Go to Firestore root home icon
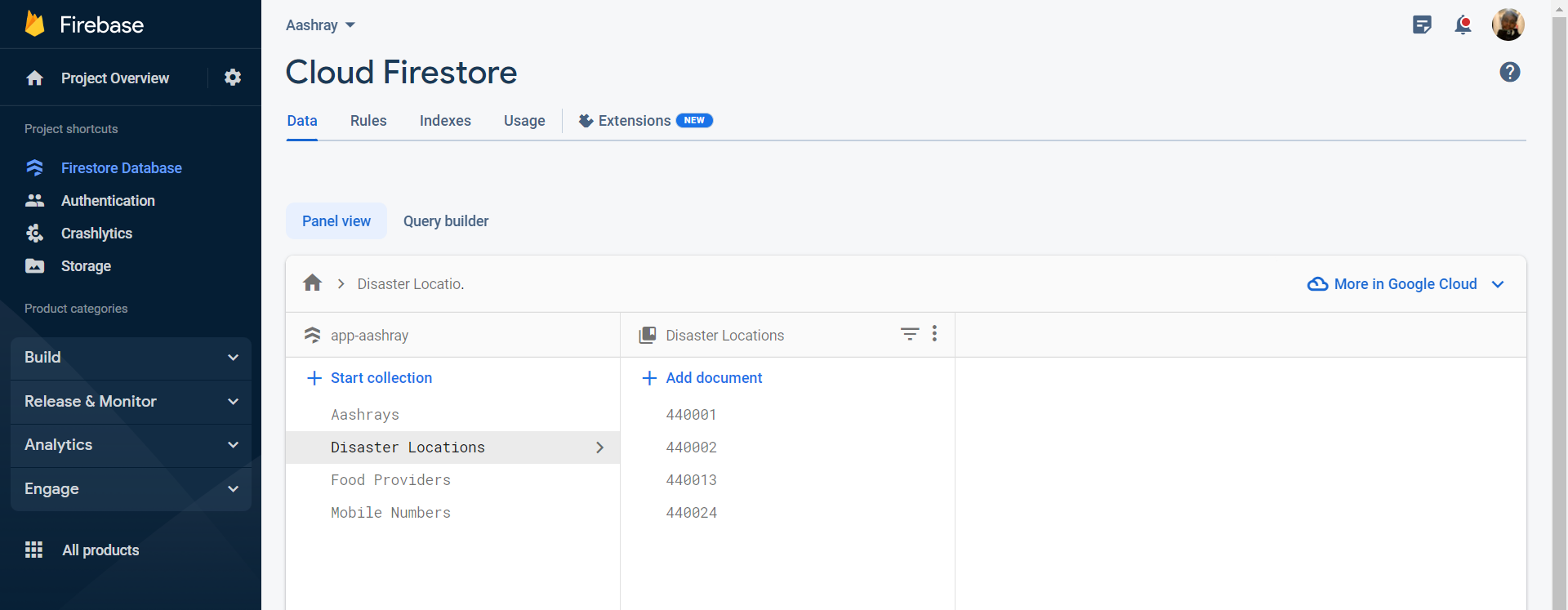1568x610 pixels. point(312,283)
